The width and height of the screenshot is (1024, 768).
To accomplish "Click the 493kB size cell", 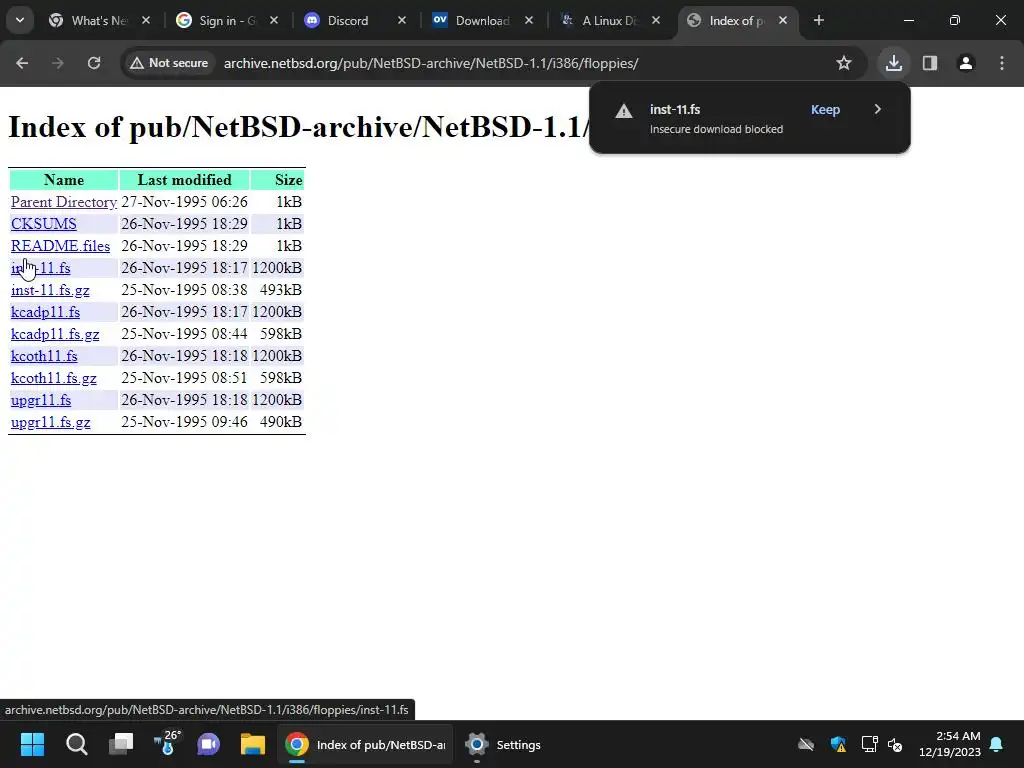I will pos(278,290).
